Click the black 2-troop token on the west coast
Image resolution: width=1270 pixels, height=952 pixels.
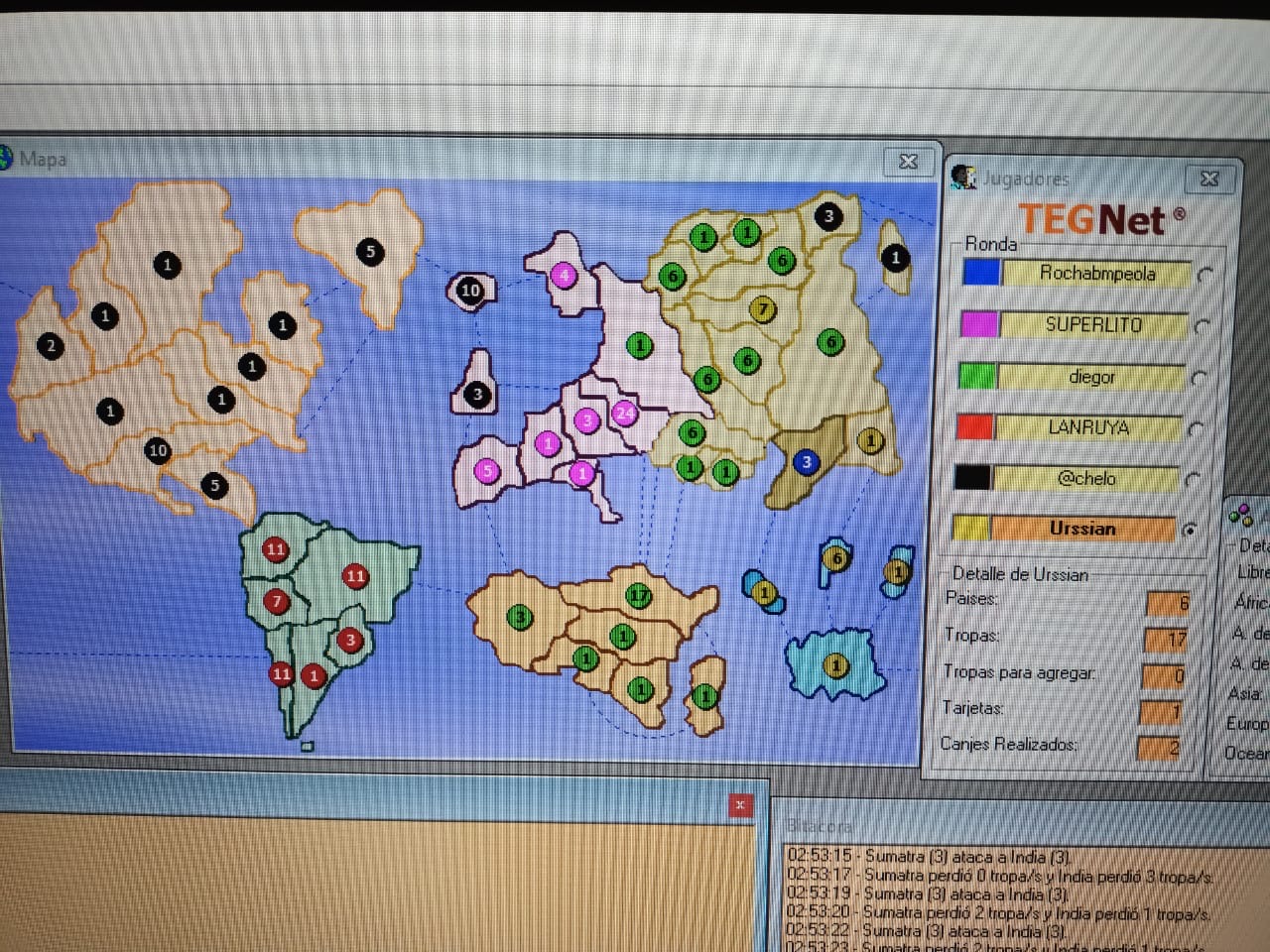coord(51,346)
